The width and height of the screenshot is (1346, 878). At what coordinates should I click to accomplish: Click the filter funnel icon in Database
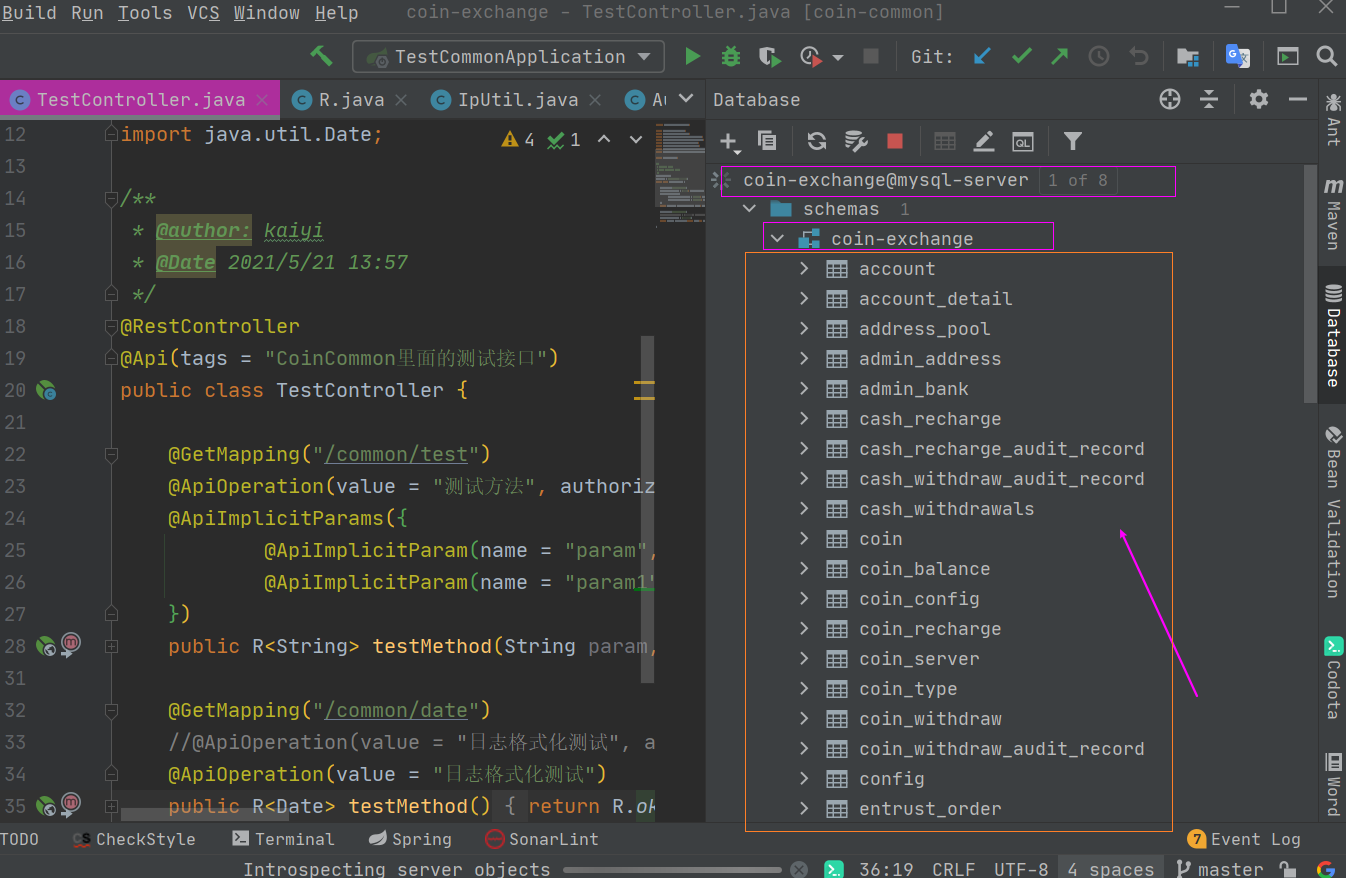[x=1072, y=141]
